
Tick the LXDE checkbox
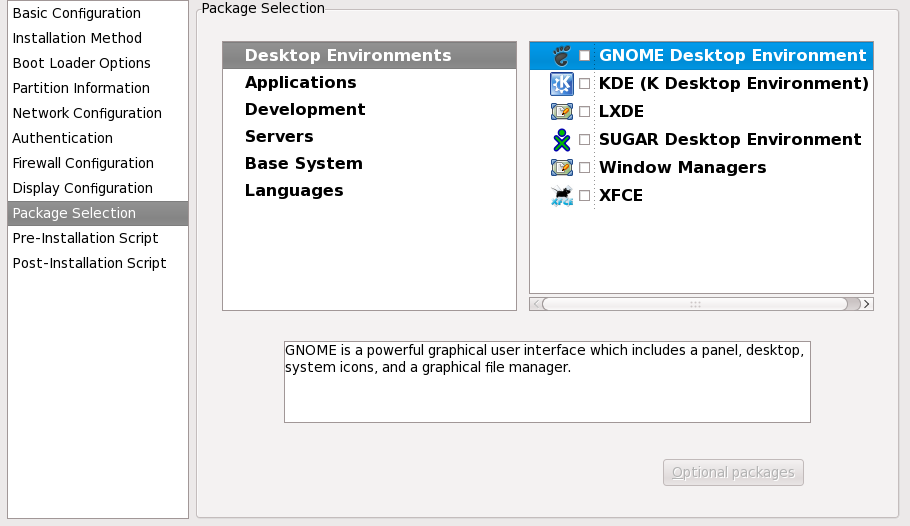tap(585, 112)
